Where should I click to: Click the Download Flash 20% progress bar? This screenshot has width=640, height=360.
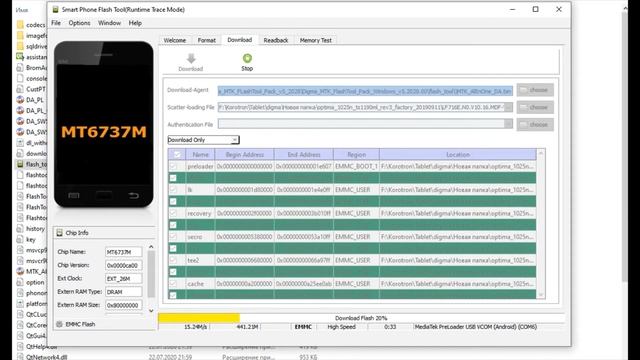coord(361,318)
